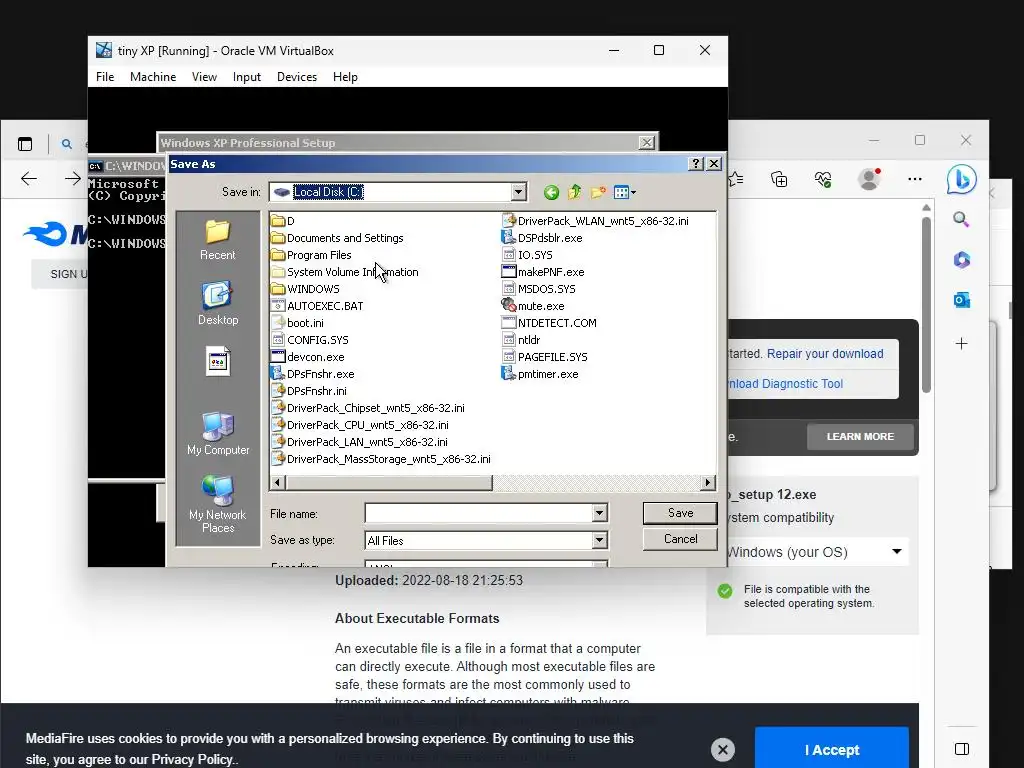Select DPsFnshr.ini file
The height and width of the screenshot is (768, 1024).
tap(309, 391)
